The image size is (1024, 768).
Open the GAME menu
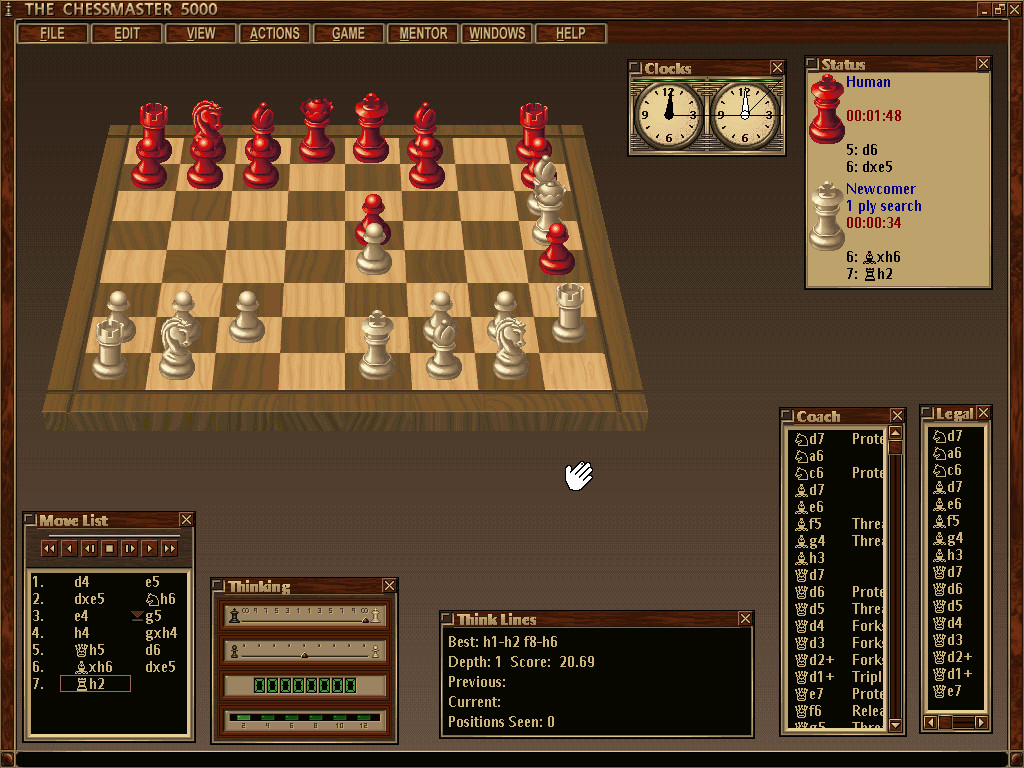(x=348, y=33)
